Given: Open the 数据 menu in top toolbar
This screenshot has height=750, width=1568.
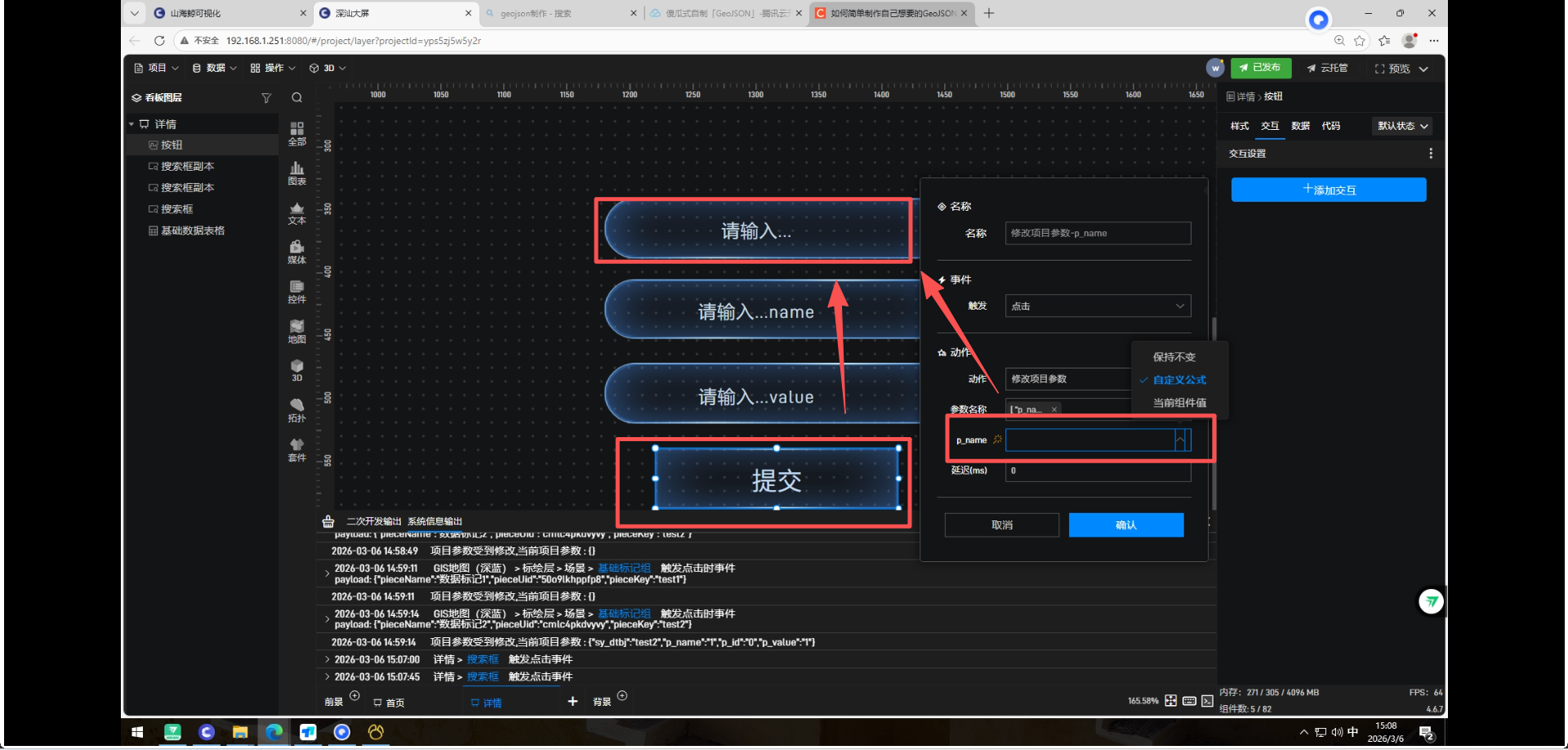Looking at the screenshot, I should tap(214, 68).
